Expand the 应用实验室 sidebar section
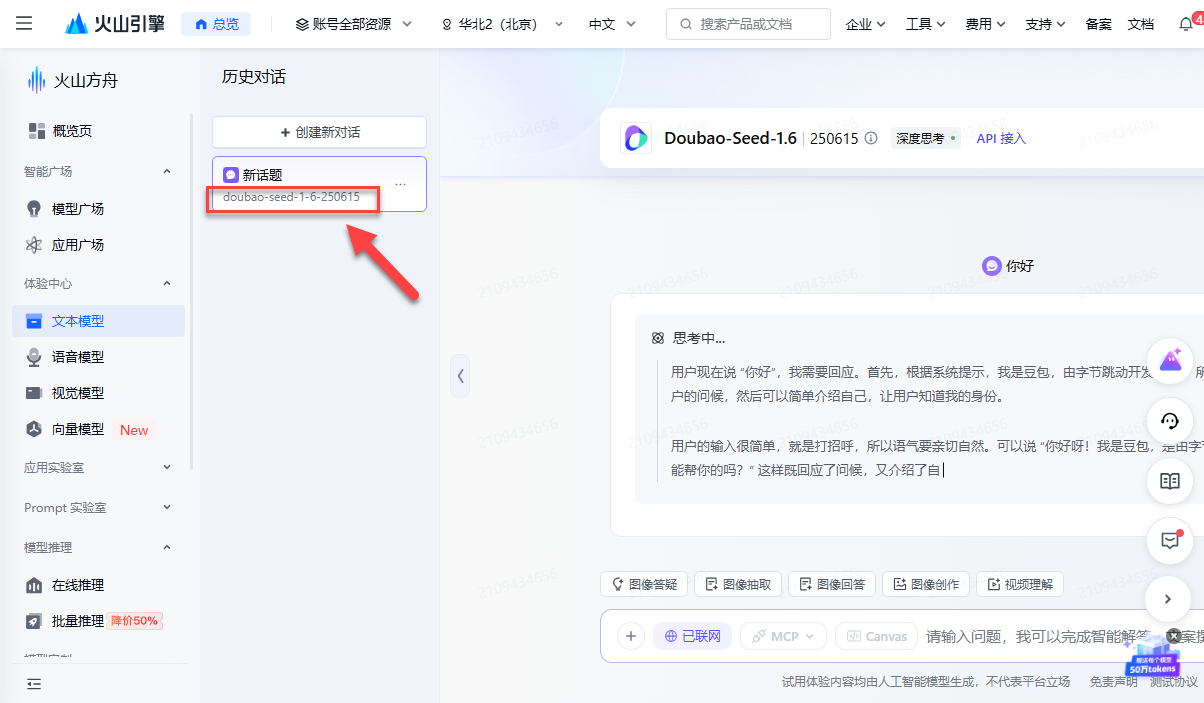 click(98, 467)
